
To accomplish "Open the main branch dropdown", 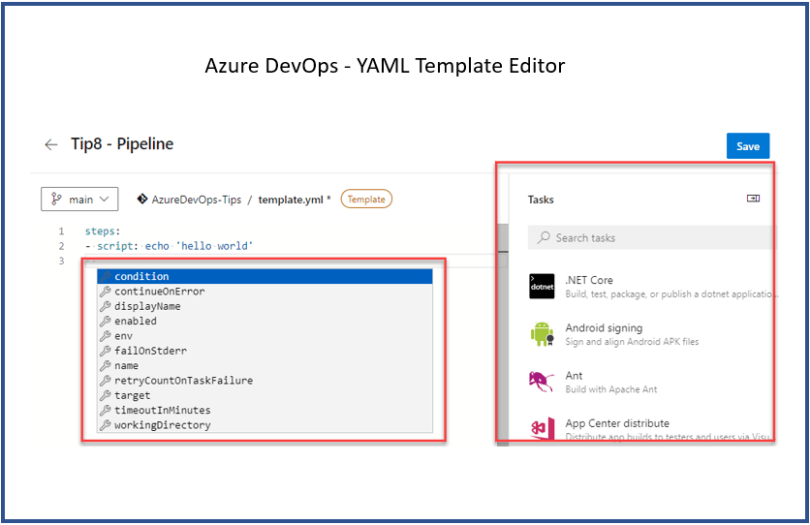I will (80, 199).
